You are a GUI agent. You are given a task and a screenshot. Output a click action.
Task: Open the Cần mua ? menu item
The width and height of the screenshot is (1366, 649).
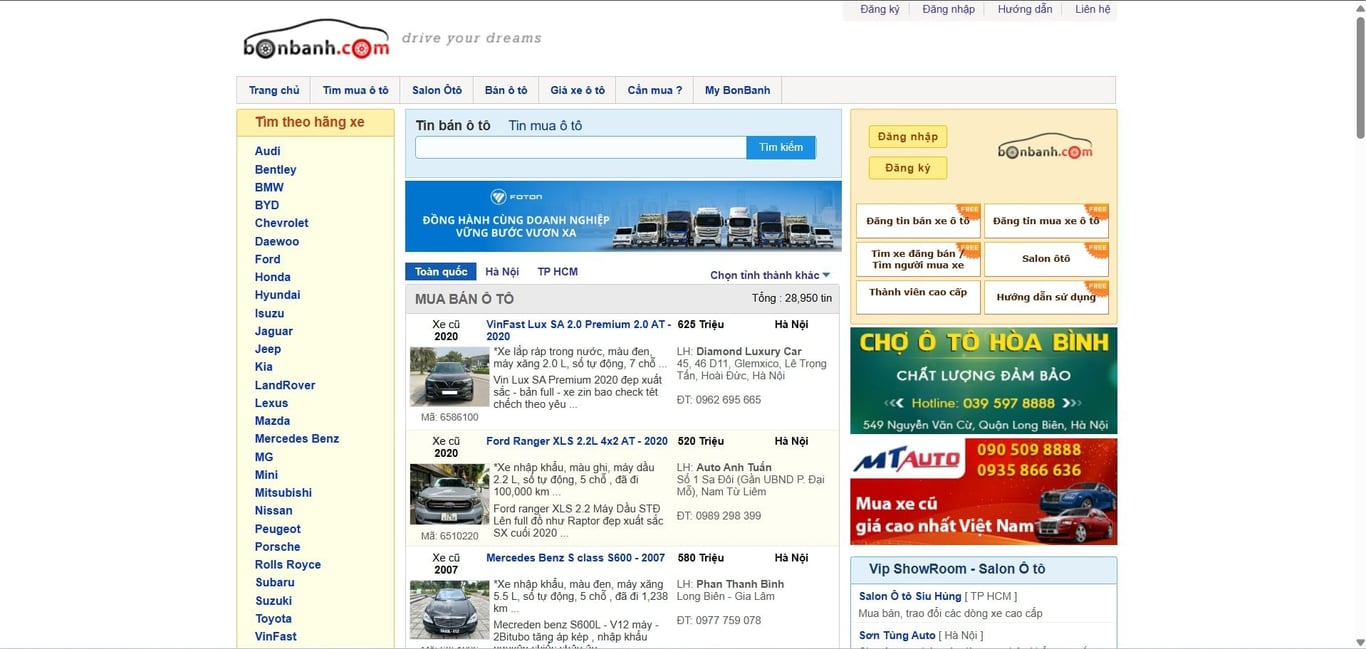pos(655,90)
